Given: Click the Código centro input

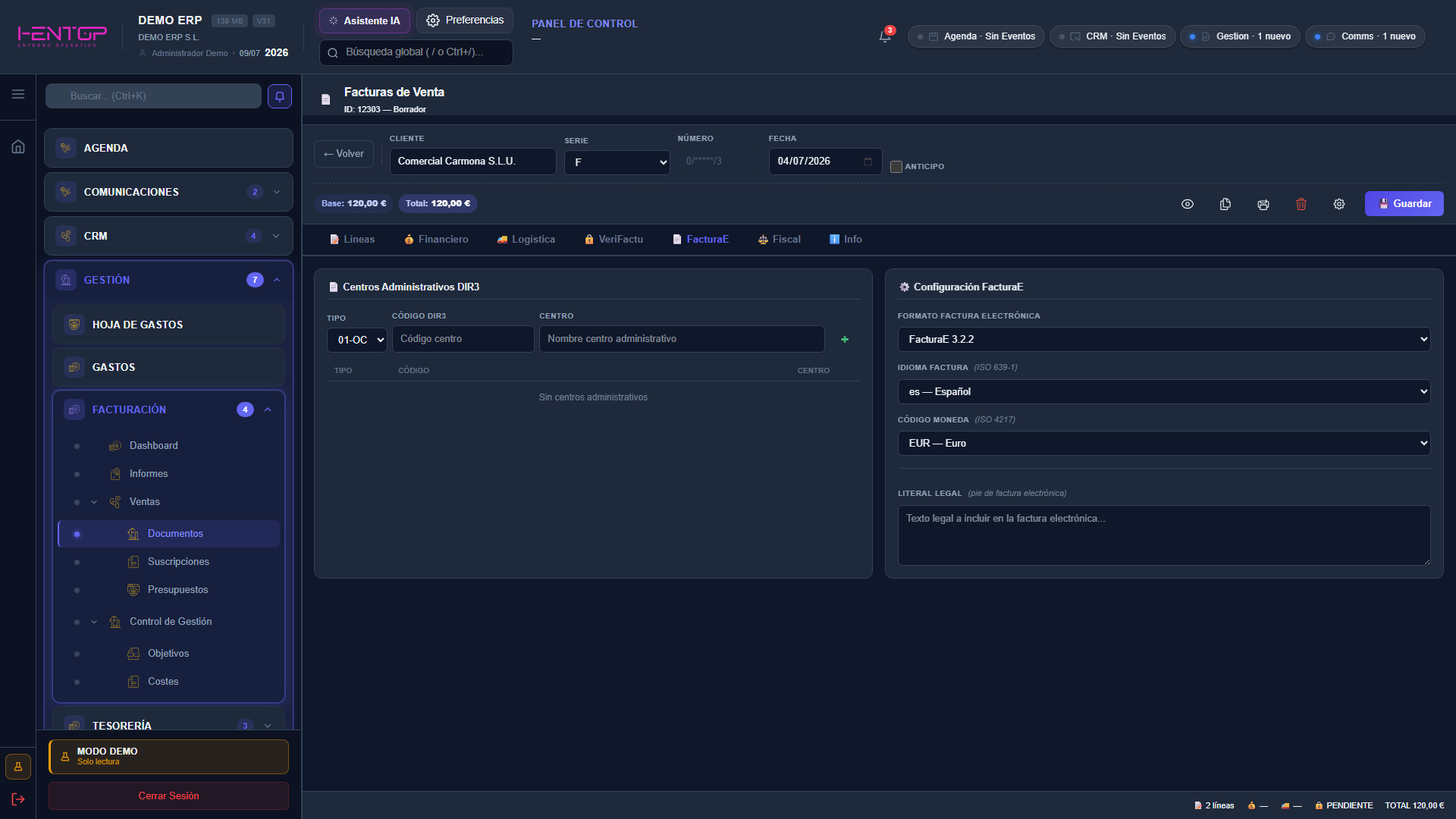Looking at the screenshot, I should coord(463,339).
